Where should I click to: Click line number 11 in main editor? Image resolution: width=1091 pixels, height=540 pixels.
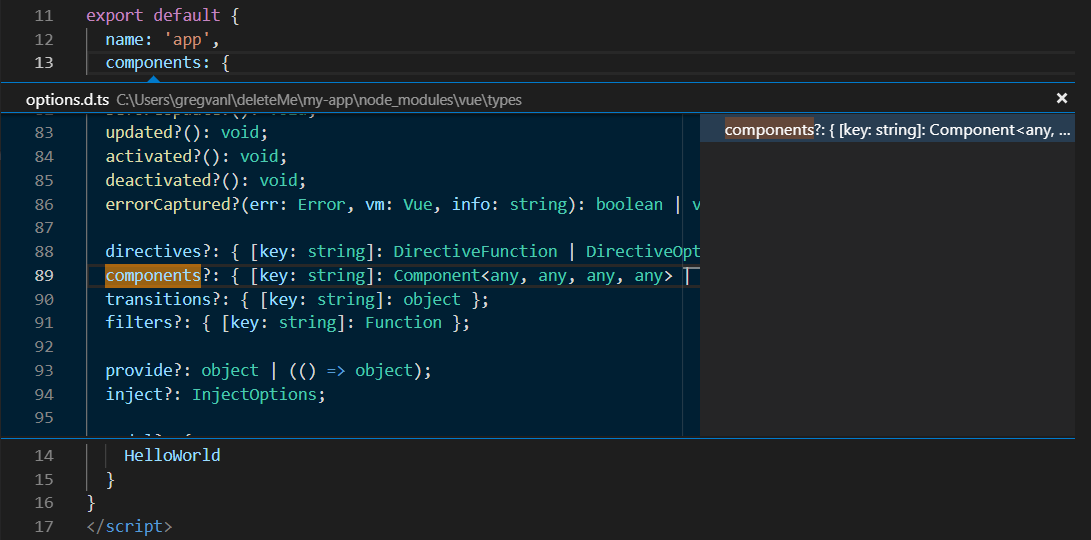tap(44, 15)
